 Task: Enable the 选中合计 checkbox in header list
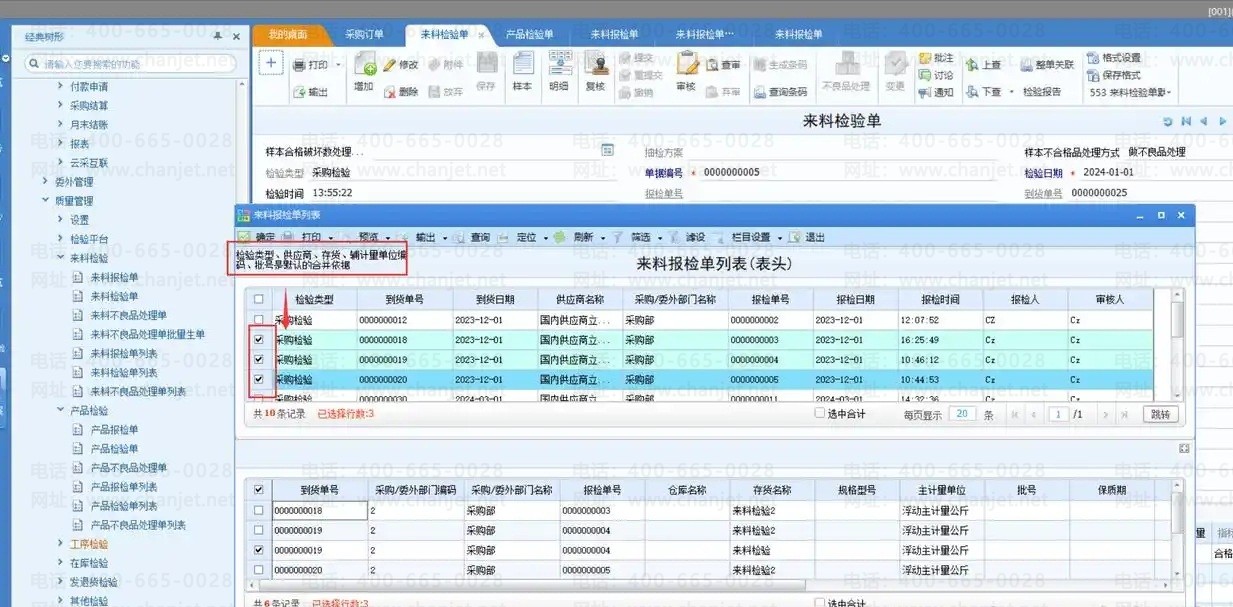[820, 413]
